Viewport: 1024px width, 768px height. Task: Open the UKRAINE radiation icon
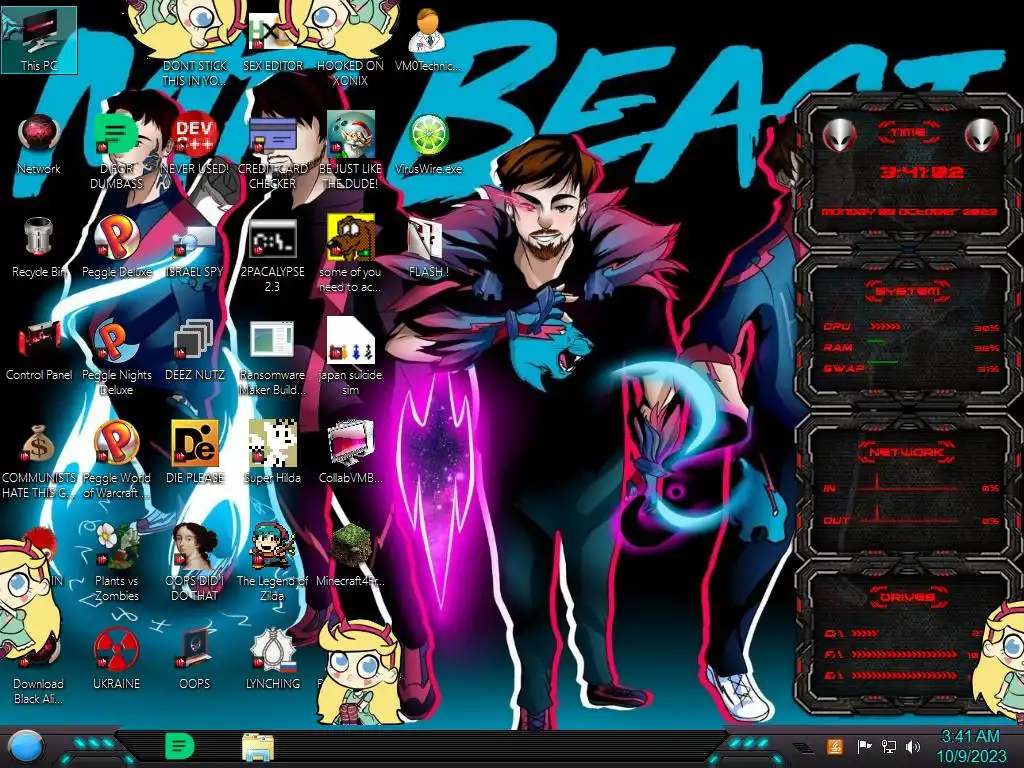[x=116, y=660]
